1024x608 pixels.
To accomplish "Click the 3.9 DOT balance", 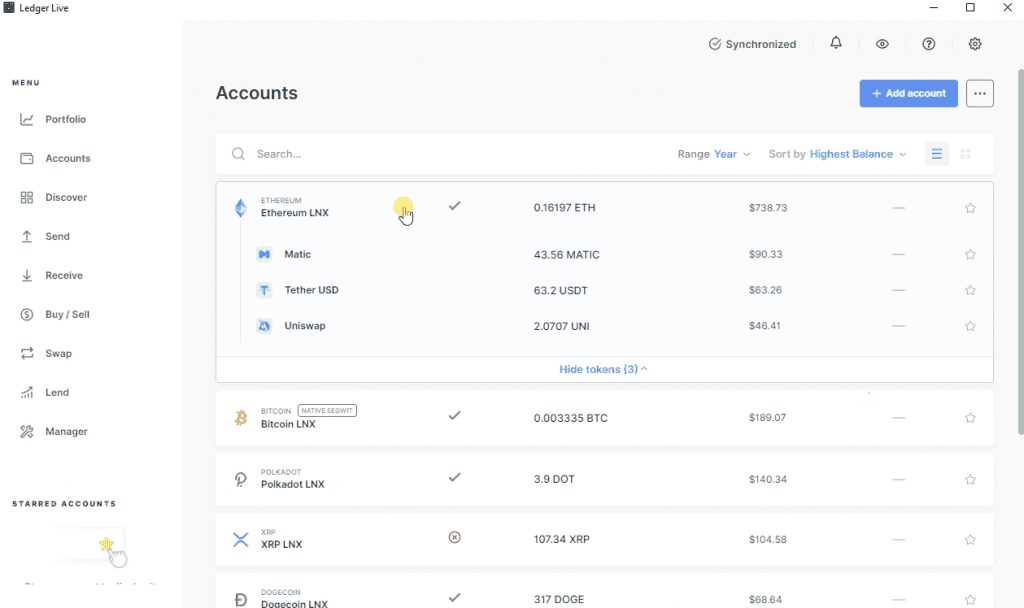I will (554, 479).
